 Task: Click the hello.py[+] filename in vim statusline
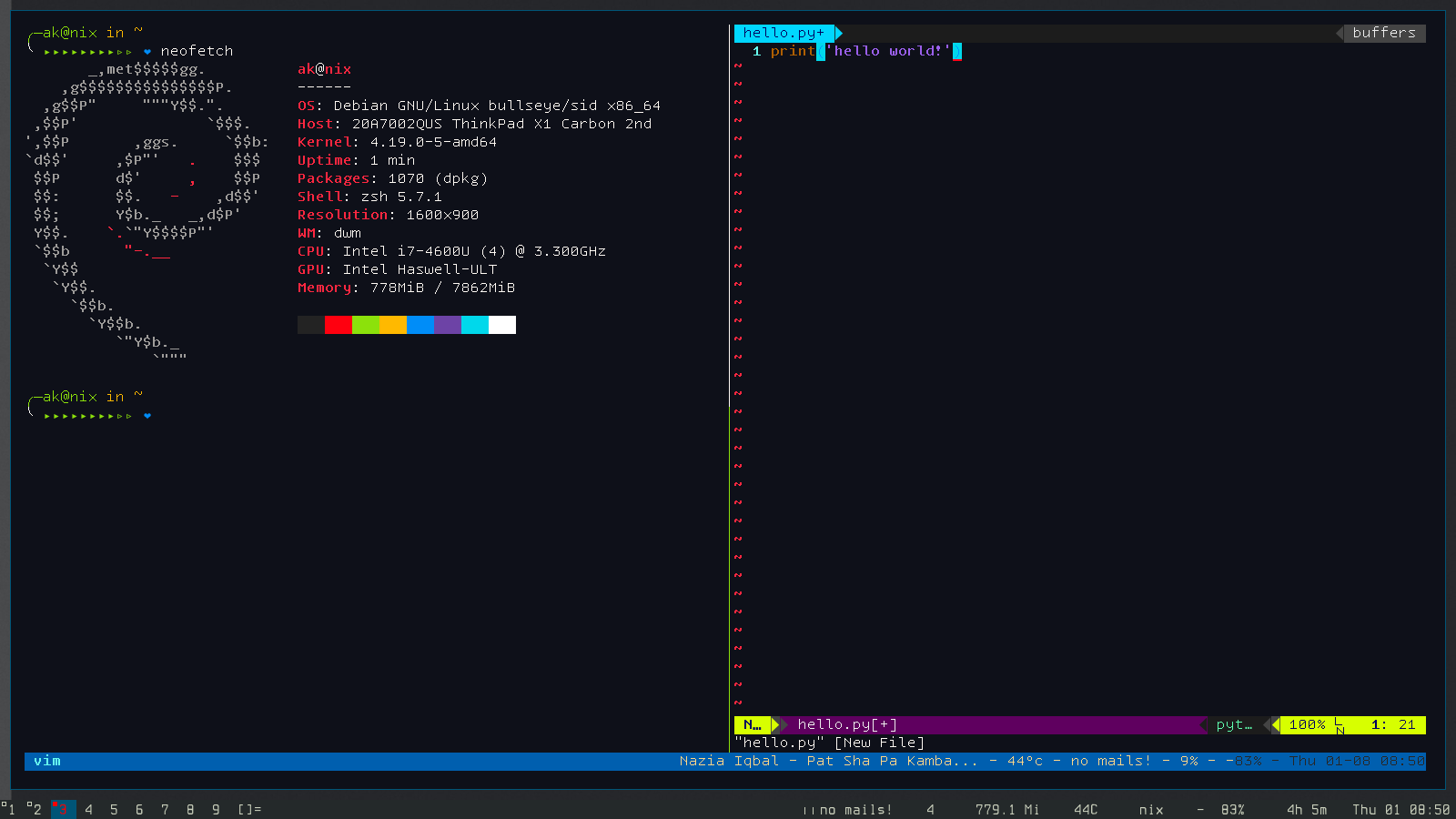(x=847, y=724)
